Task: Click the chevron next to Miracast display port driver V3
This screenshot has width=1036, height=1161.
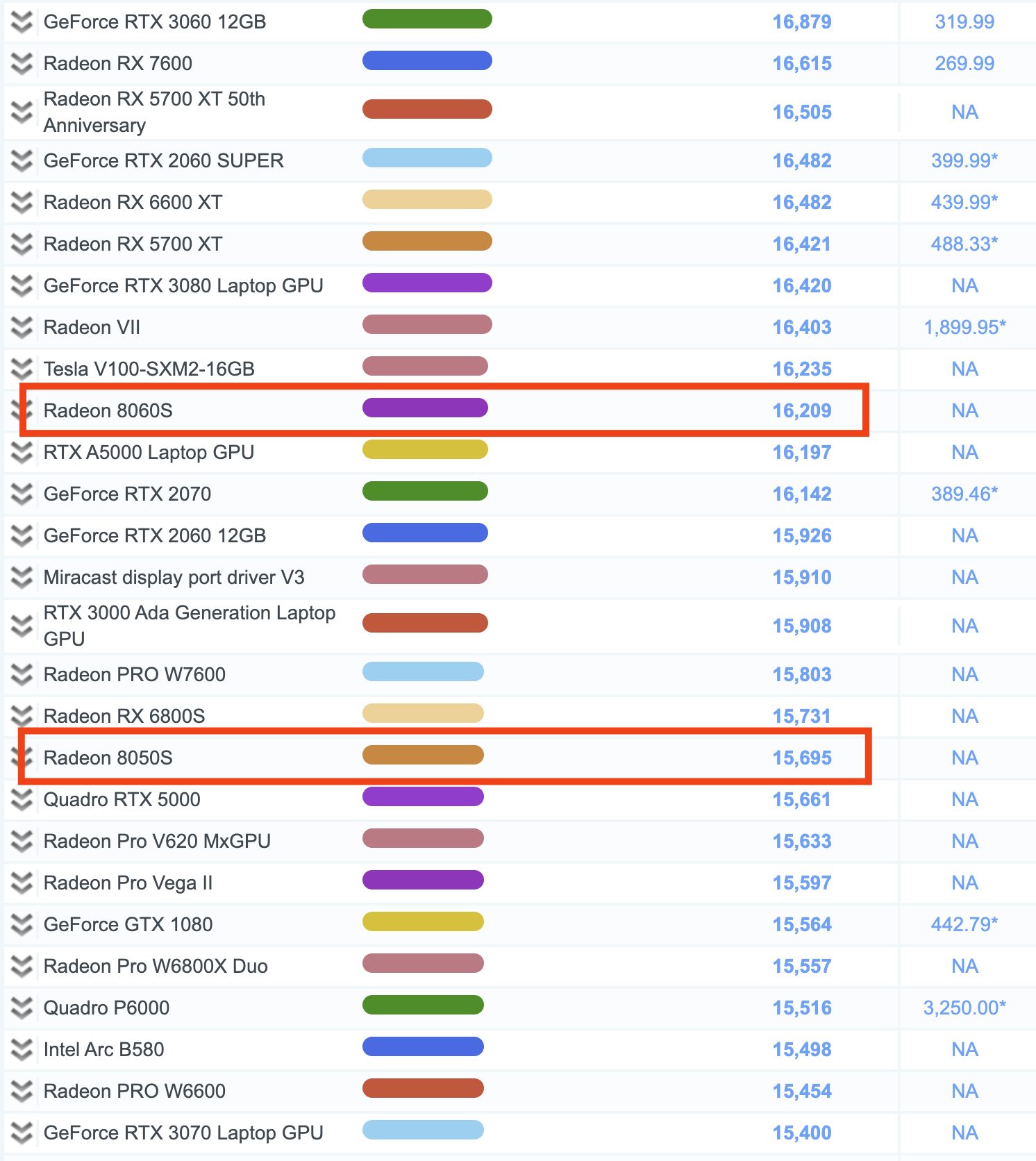Action: 22,578
